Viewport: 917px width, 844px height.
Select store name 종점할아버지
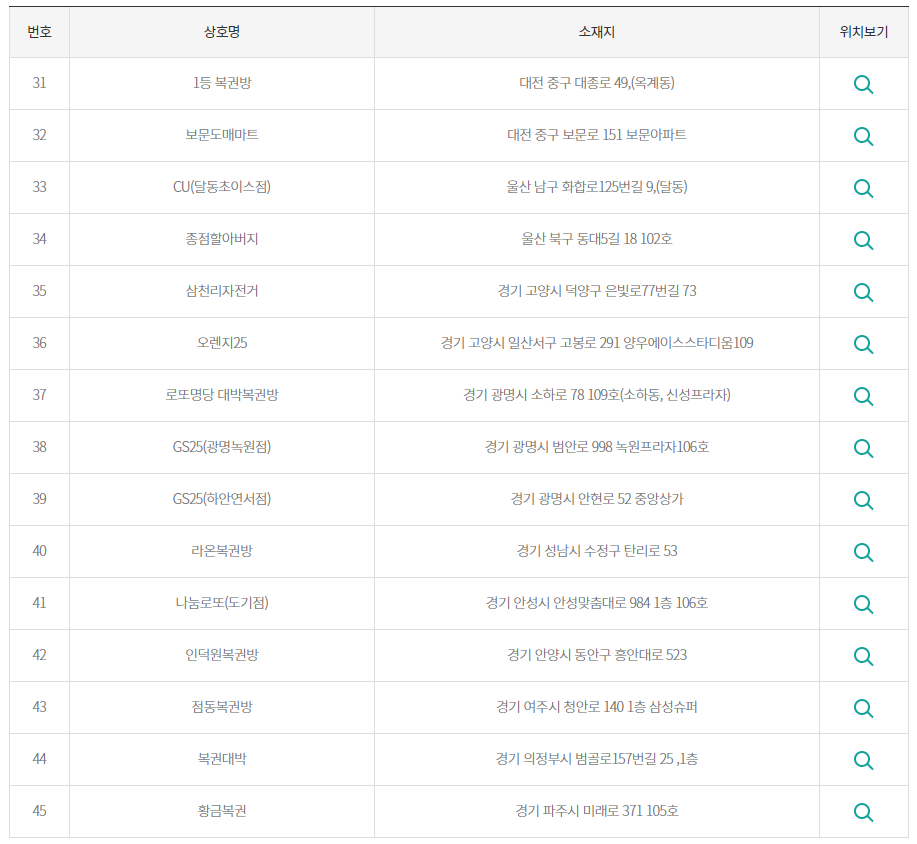coord(222,239)
